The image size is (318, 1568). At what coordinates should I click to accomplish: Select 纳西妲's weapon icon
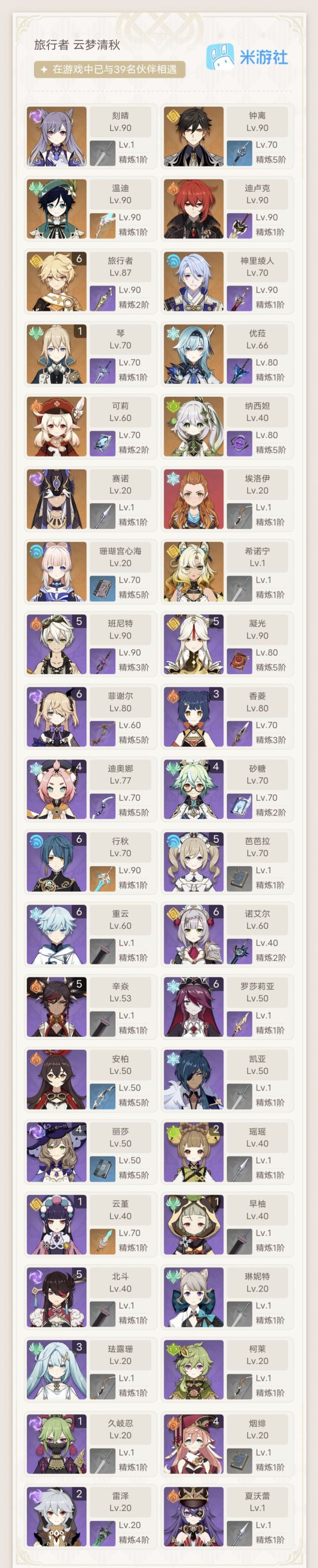click(x=239, y=443)
